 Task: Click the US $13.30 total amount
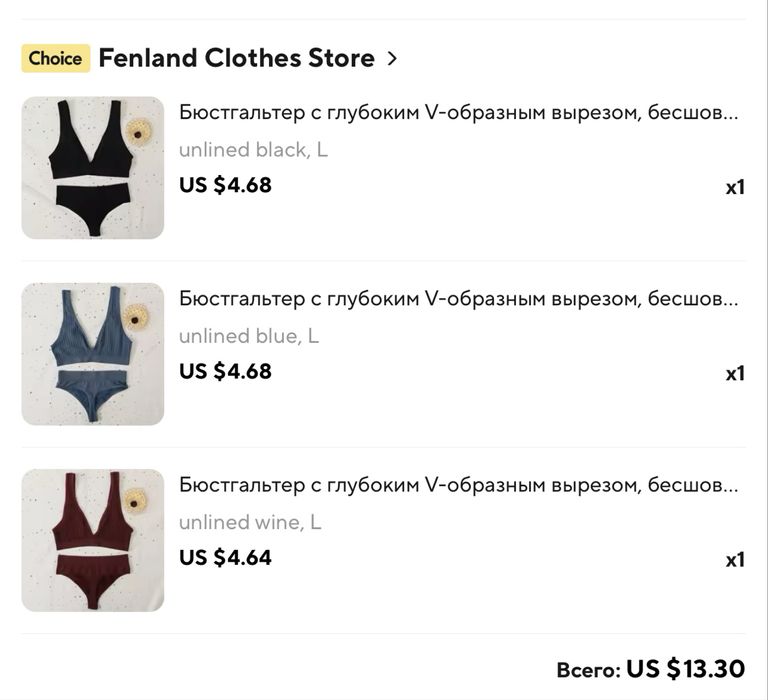tap(686, 668)
